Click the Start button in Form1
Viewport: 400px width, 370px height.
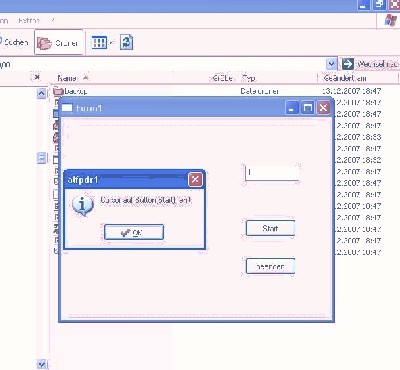point(270,228)
